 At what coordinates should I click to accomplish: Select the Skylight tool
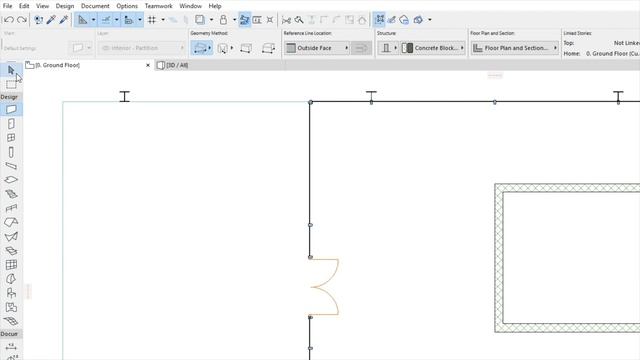point(11,251)
